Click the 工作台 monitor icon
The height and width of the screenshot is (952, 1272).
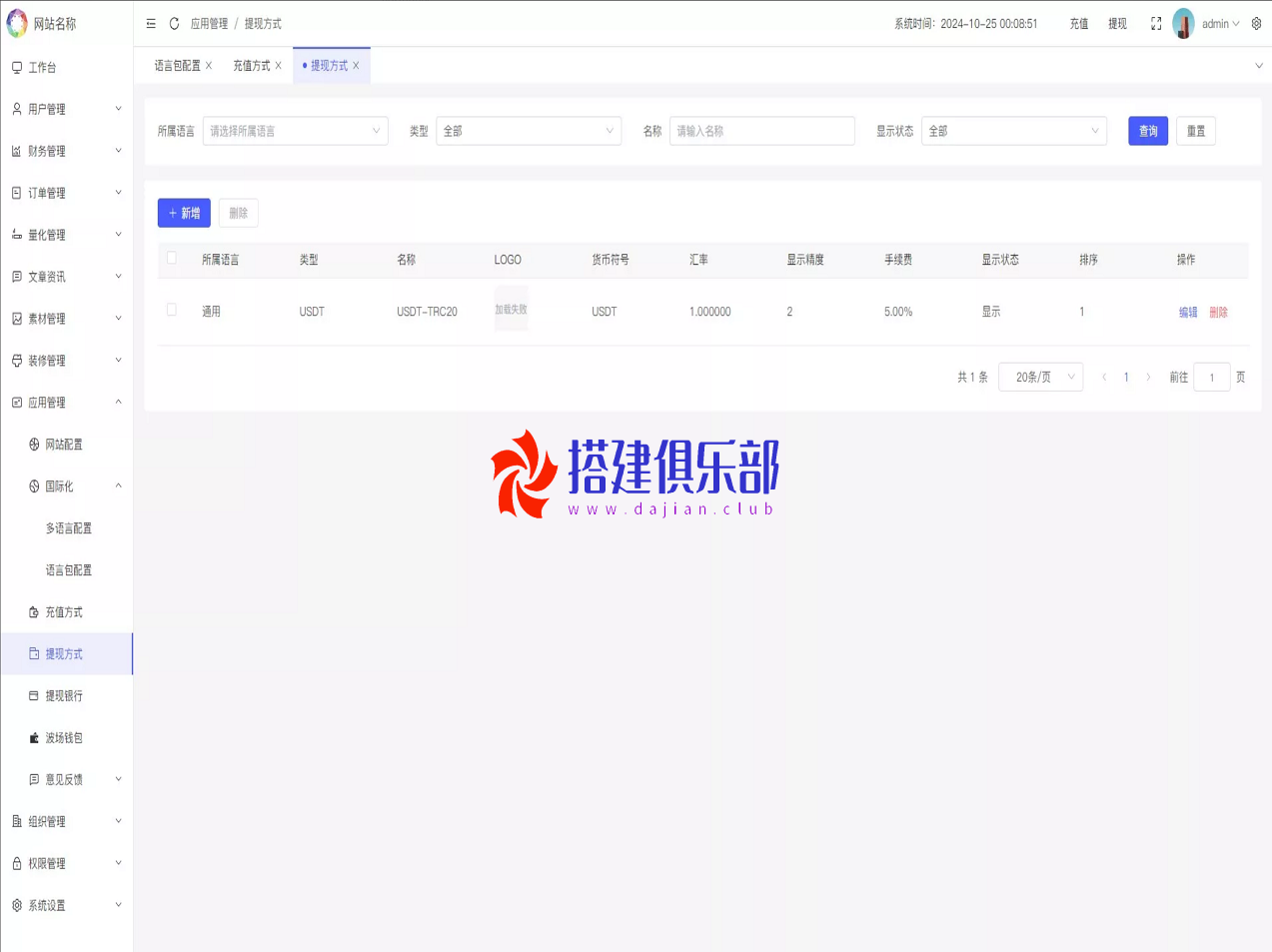pos(17,67)
